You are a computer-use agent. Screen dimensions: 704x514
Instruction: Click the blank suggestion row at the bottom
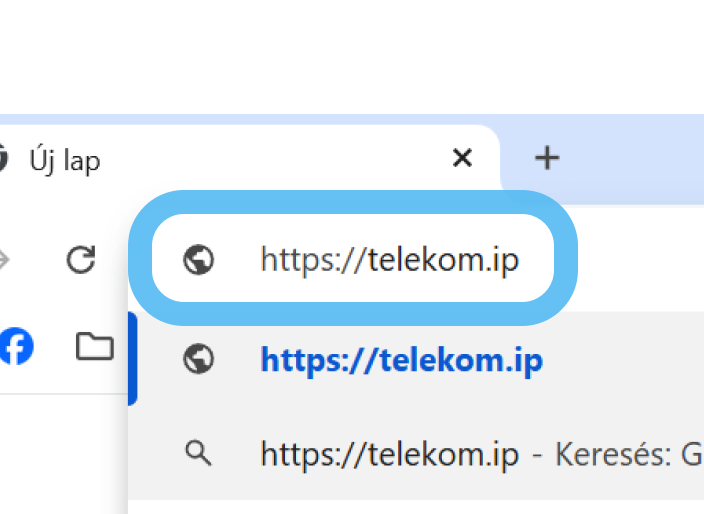(x=420, y=506)
